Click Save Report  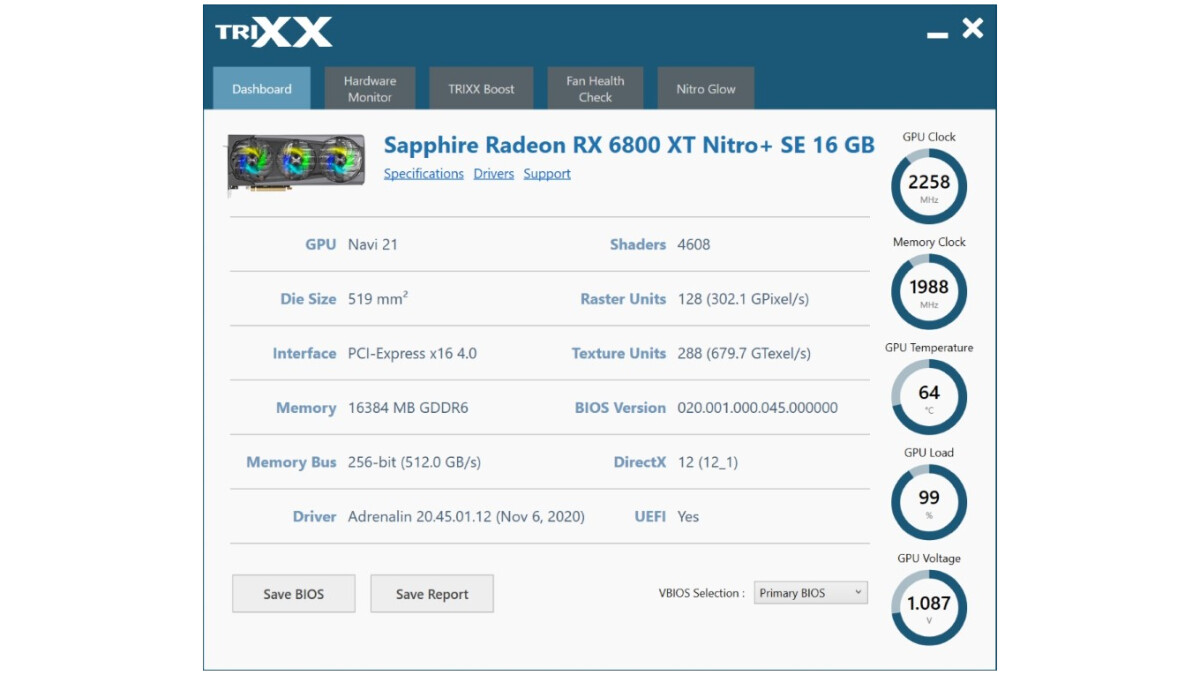click(431, 593)
